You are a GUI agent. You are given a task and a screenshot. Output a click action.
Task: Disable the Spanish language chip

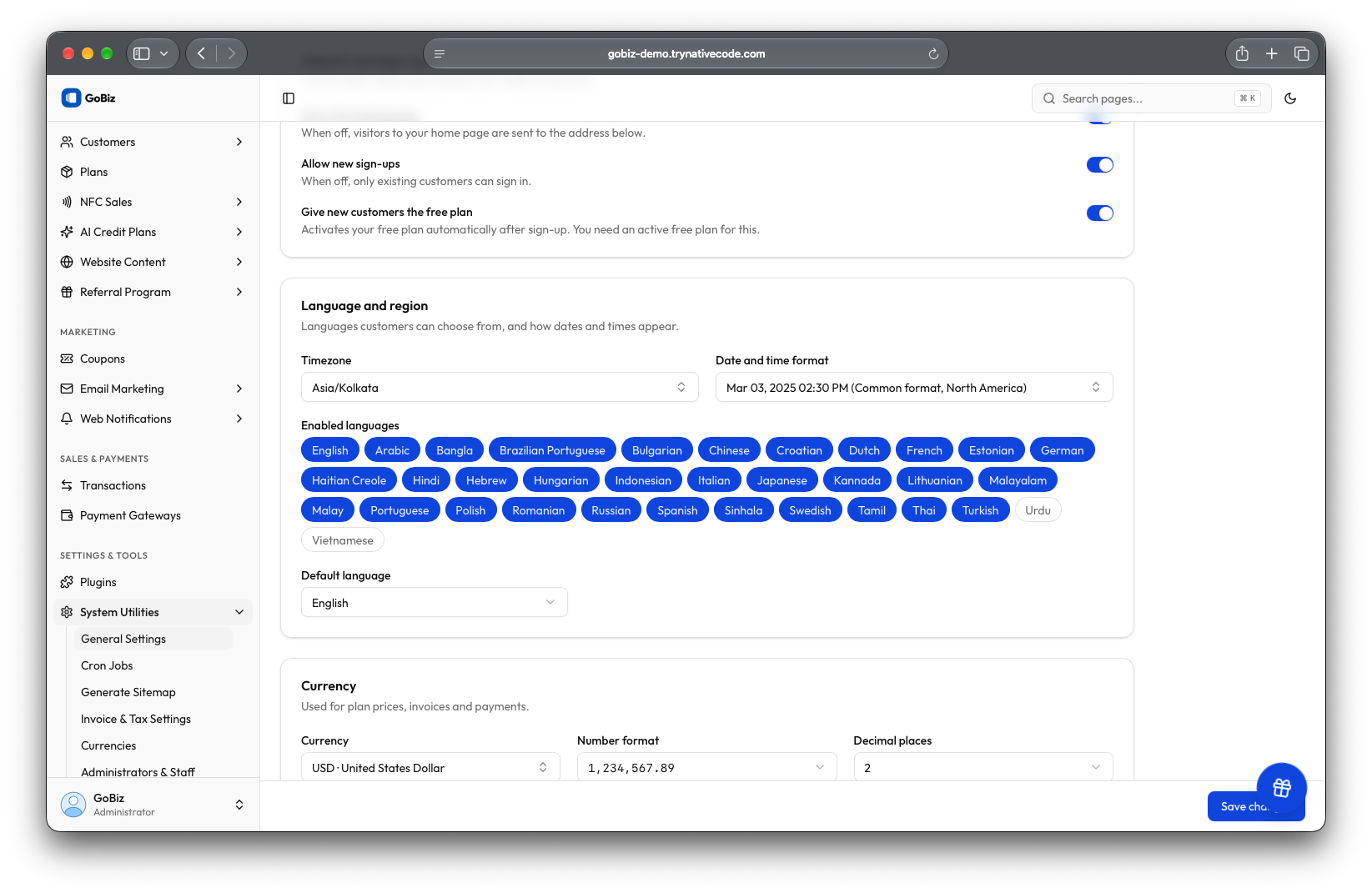pyautogui.click(x=677, y=510)
